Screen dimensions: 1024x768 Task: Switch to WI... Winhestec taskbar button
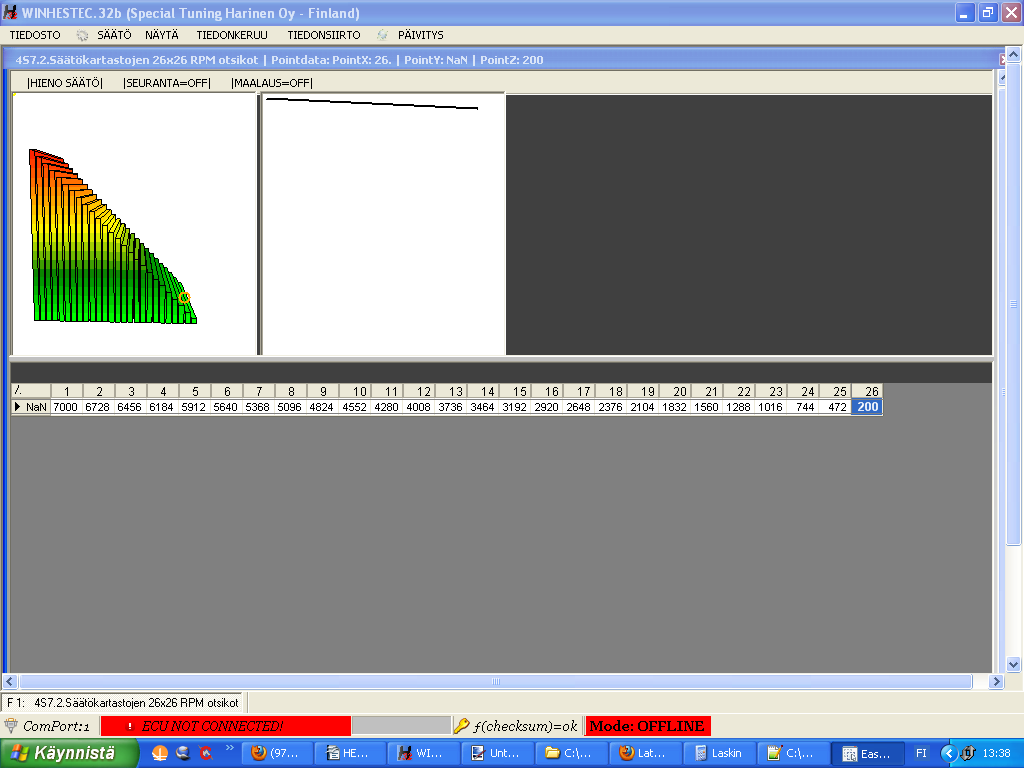pos(423,753)
